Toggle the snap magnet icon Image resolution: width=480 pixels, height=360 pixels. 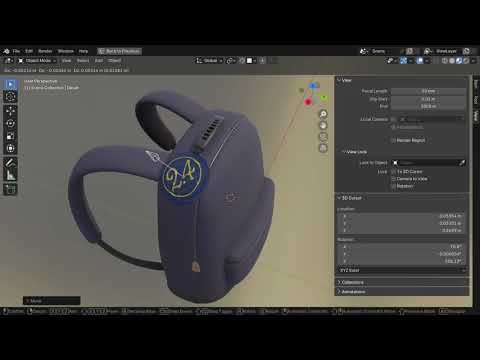(x=242, y=60)
